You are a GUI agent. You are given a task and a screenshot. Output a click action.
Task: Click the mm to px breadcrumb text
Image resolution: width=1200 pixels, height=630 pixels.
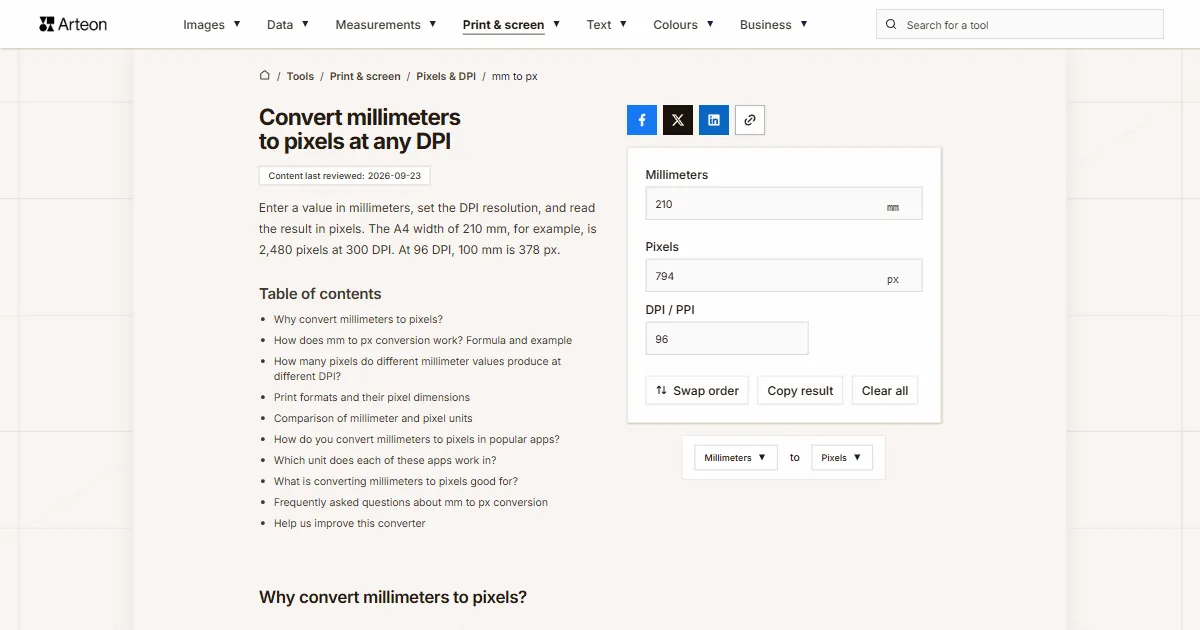tap(515, 76)
